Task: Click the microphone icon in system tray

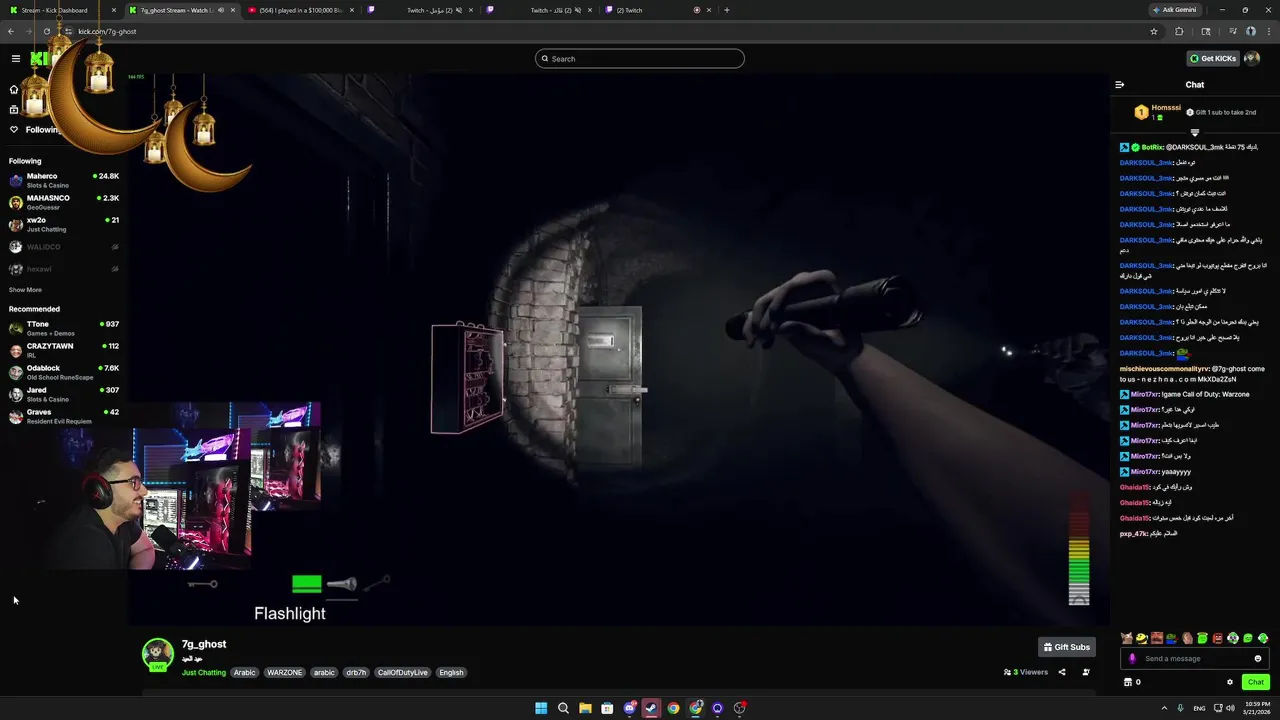Action: [x=1181, y=708]
